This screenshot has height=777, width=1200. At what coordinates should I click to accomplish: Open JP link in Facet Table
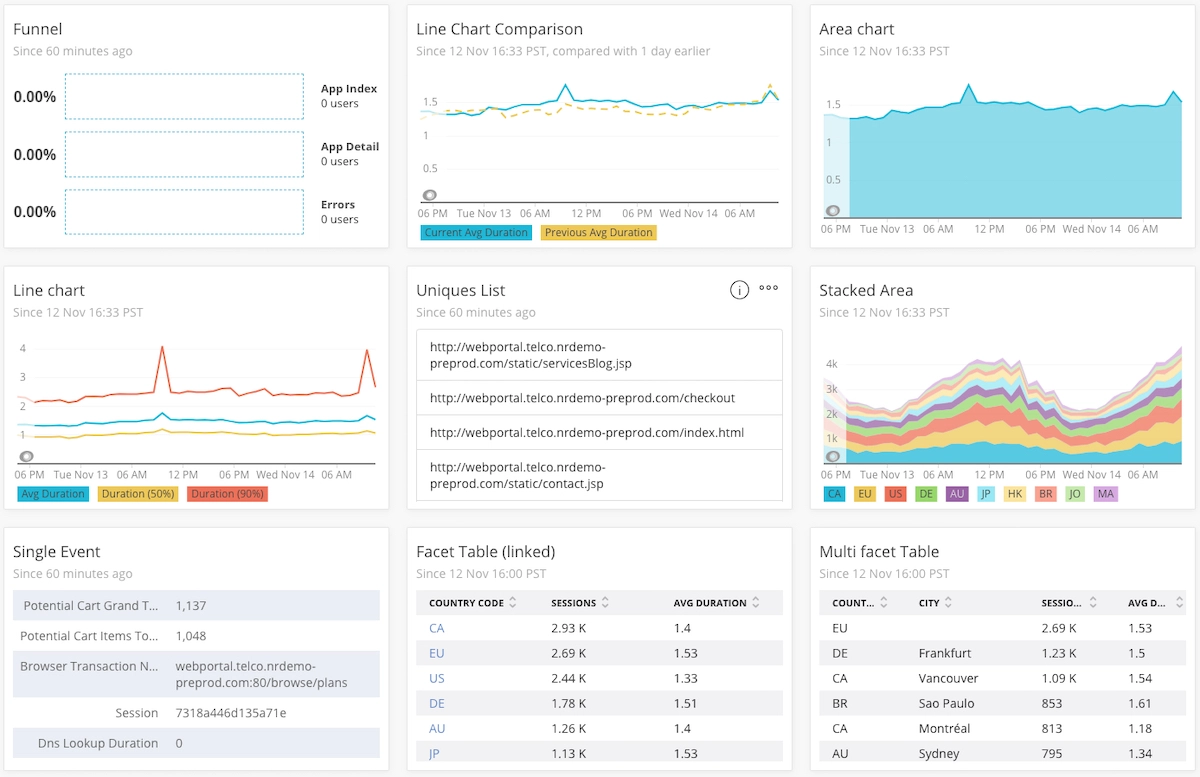click(434, 753)
